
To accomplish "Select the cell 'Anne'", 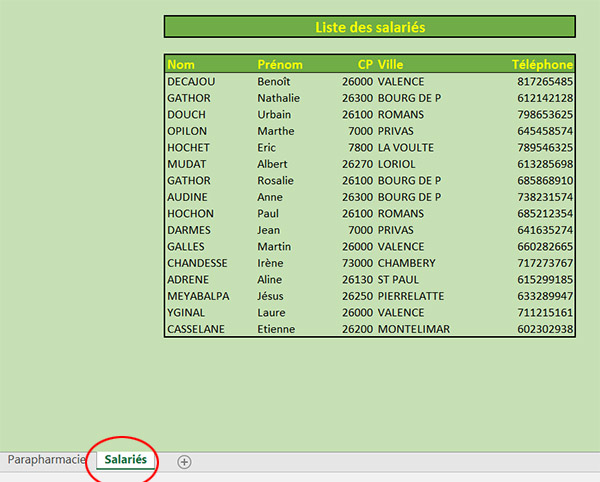I will pos(270,197).
